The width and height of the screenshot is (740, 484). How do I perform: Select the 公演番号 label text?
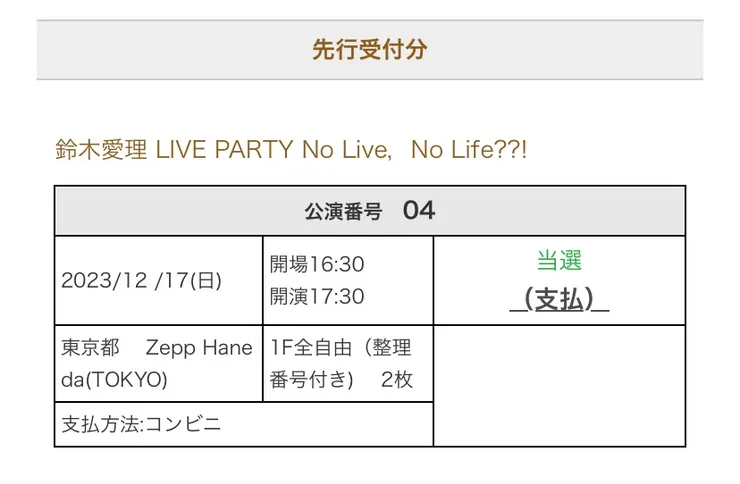(x=344, y=212)
